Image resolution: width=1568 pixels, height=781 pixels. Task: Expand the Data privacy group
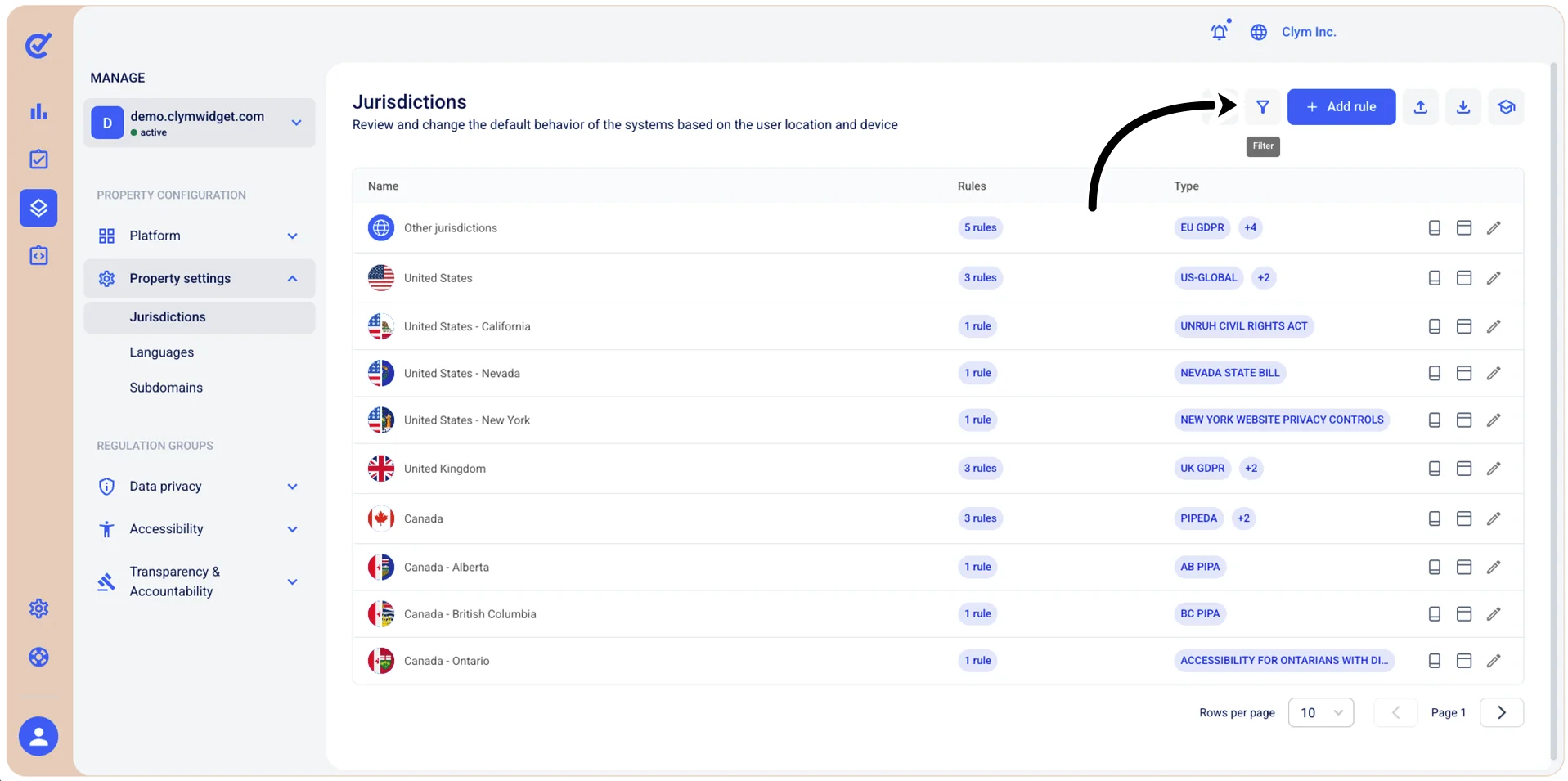click(x=199, y=487)
